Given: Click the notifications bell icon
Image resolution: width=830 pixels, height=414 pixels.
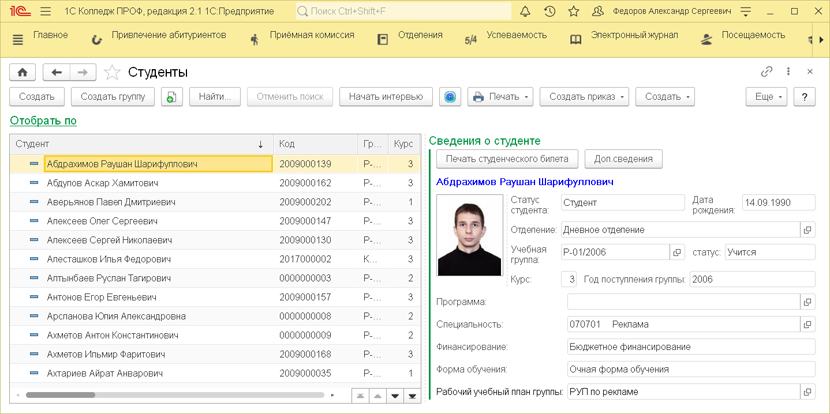Looking at the screenshot, I should [526, 12].
